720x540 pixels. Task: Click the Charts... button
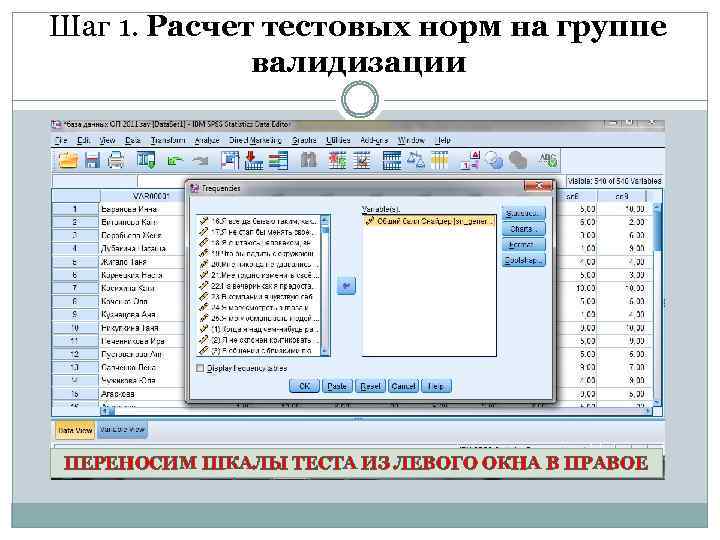pos(524,229)
